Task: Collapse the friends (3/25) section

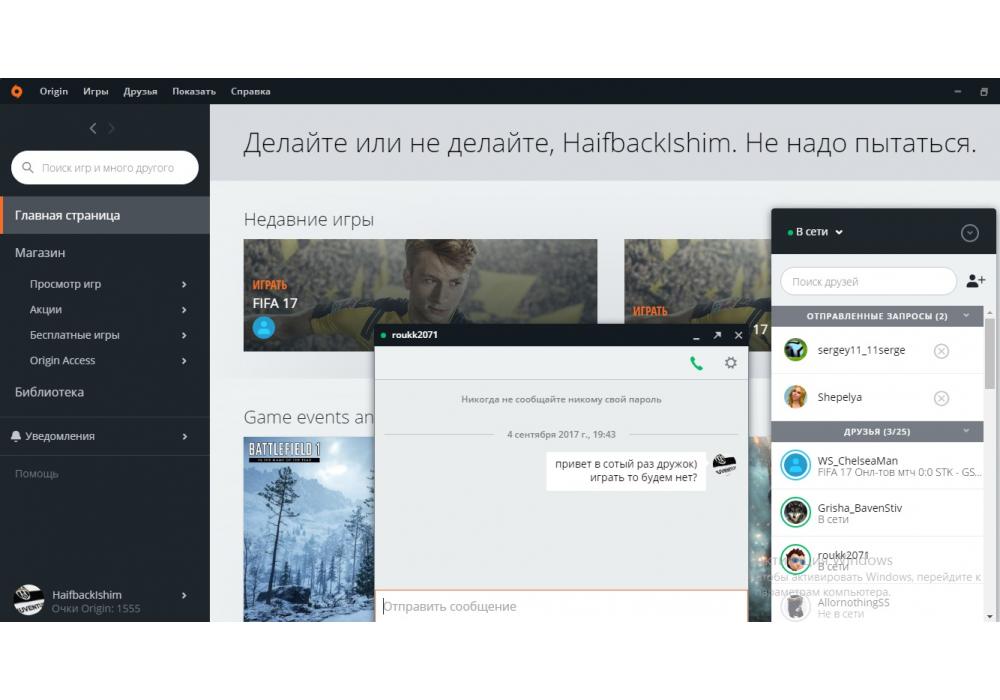Action: (x=966, y=431)
